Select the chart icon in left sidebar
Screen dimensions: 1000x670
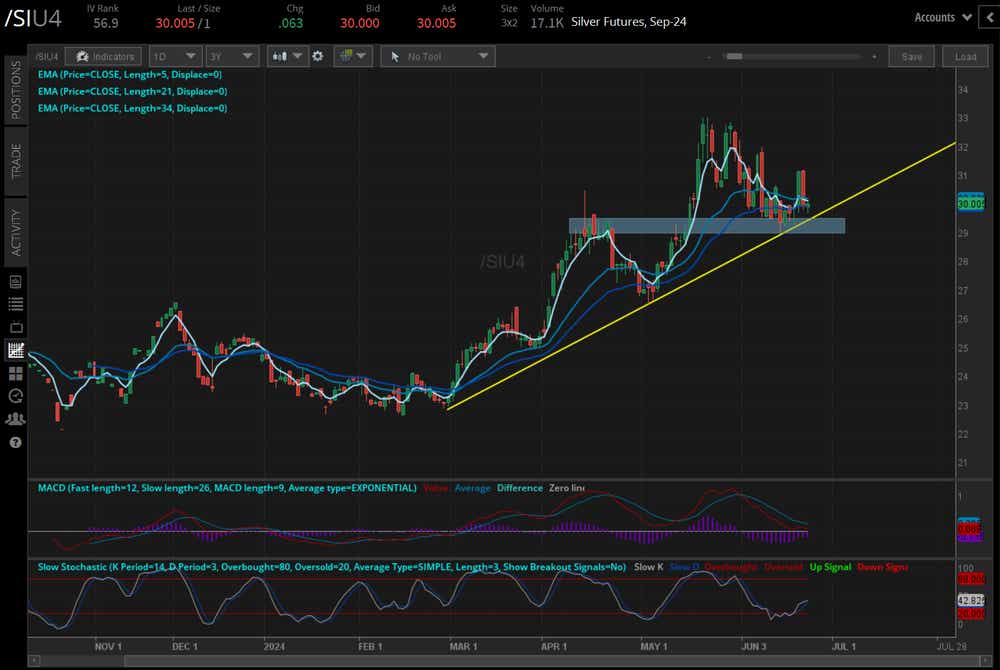click(15, 350)
